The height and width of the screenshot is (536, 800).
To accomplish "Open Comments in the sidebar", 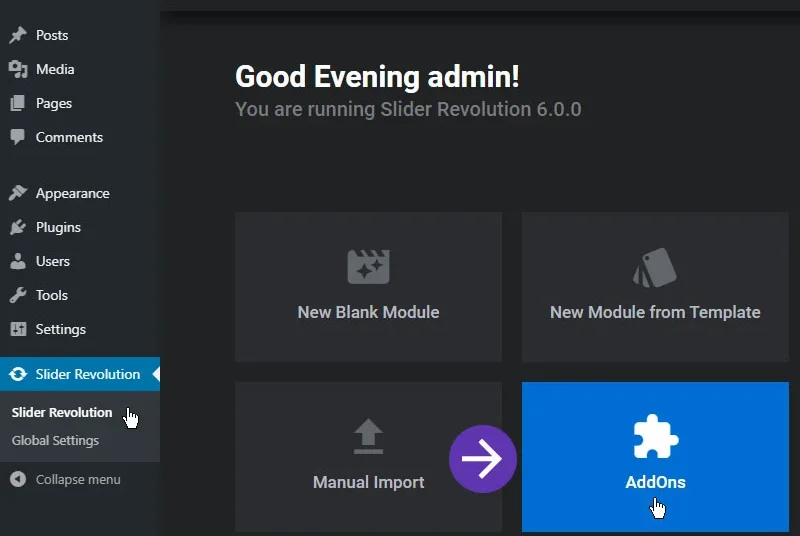I will 80,137.
